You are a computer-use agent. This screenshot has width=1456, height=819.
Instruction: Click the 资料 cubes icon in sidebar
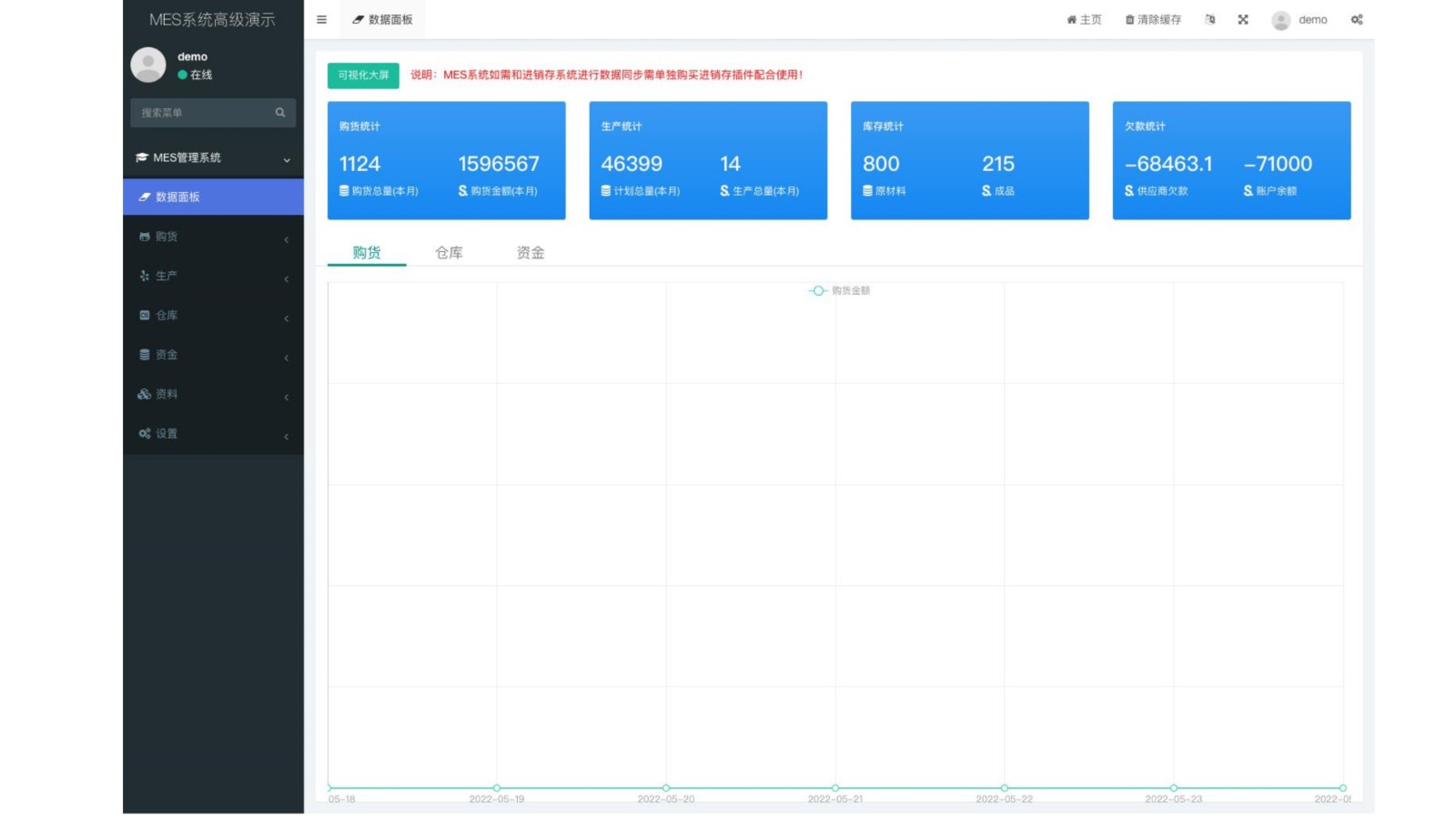click(x=144, y=394)
